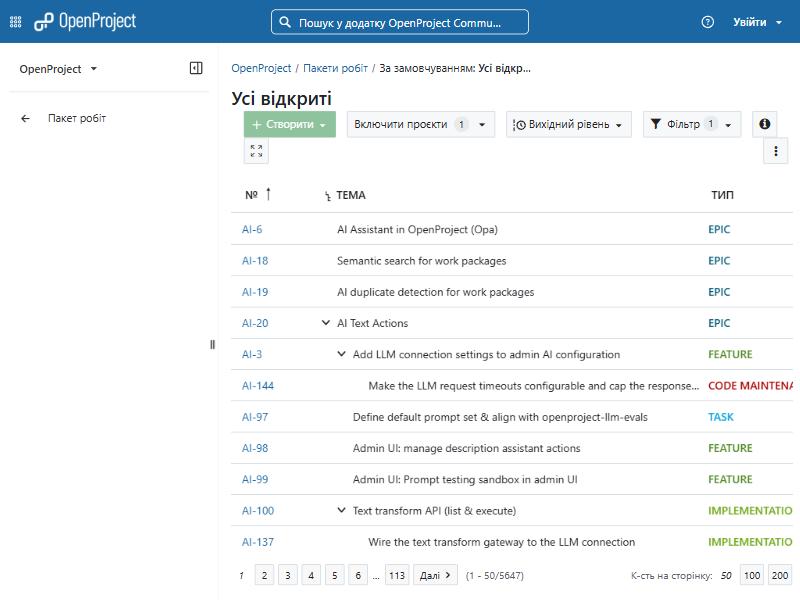Open the three-dot more actions menu
The width and height of the screenshot is (800, 600).
776,151
